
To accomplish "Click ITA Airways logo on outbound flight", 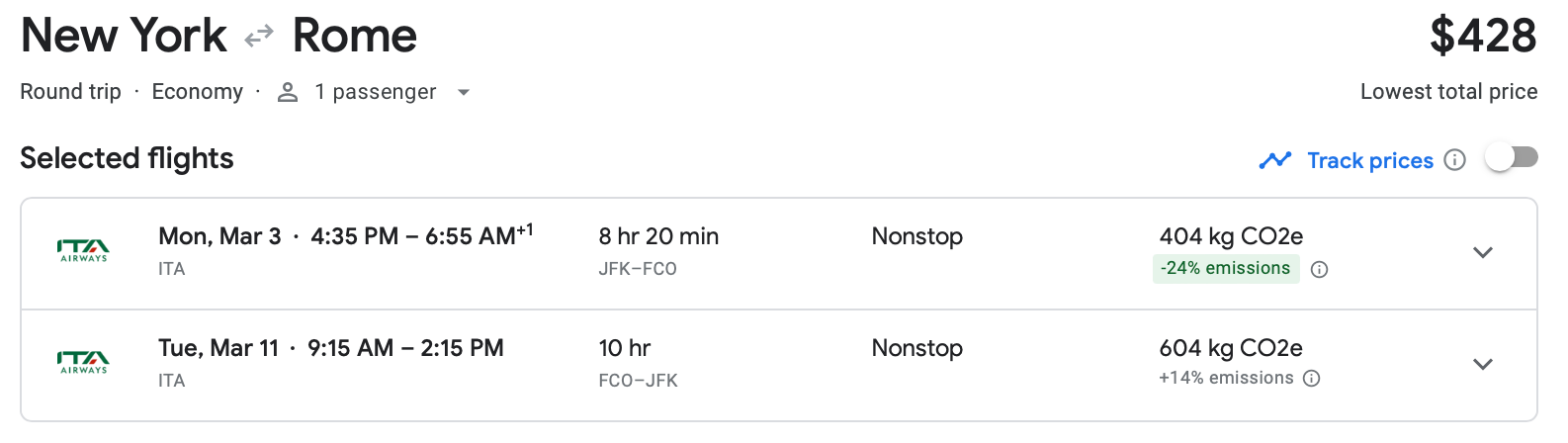I will pyautogui.click(x=84, y=251).
